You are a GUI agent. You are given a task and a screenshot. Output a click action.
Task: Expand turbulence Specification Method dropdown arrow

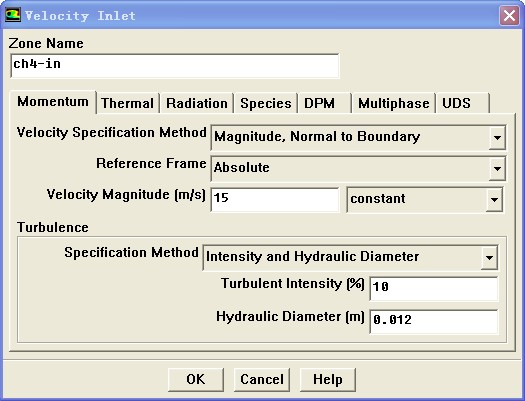(489, 258)
